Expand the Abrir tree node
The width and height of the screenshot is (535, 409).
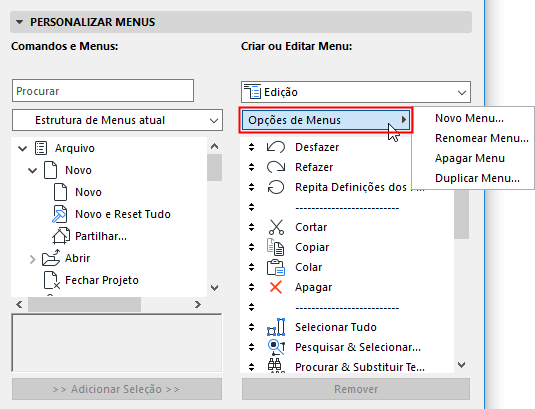(32, 259)
